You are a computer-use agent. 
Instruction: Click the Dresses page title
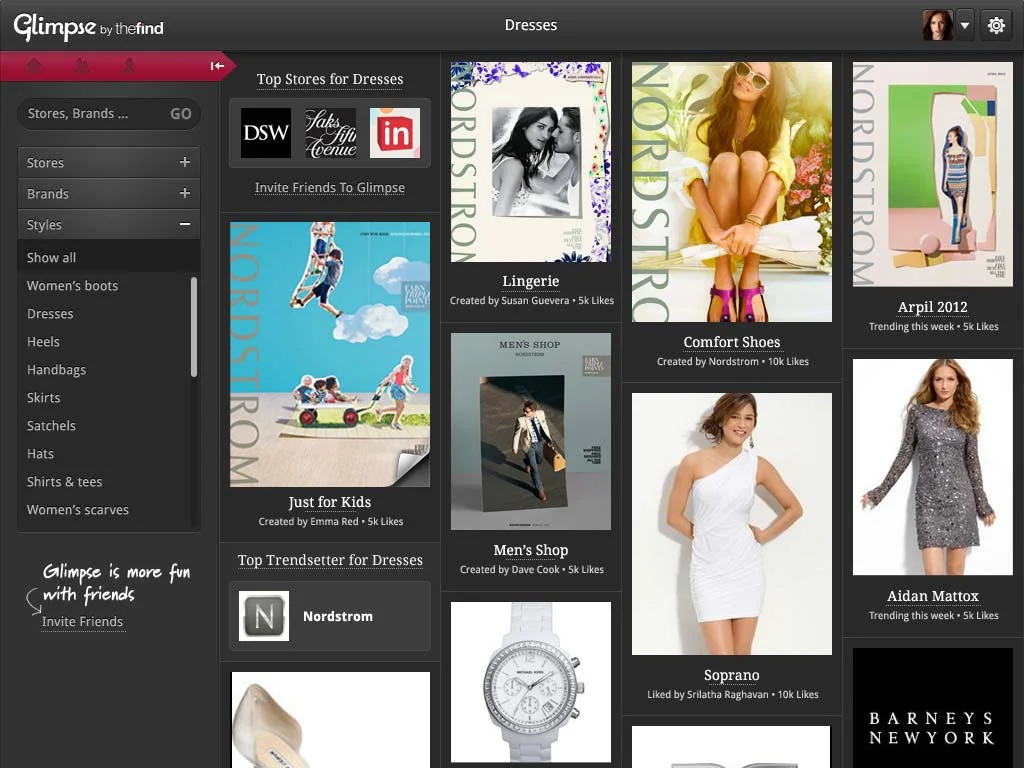pos(531,25)
